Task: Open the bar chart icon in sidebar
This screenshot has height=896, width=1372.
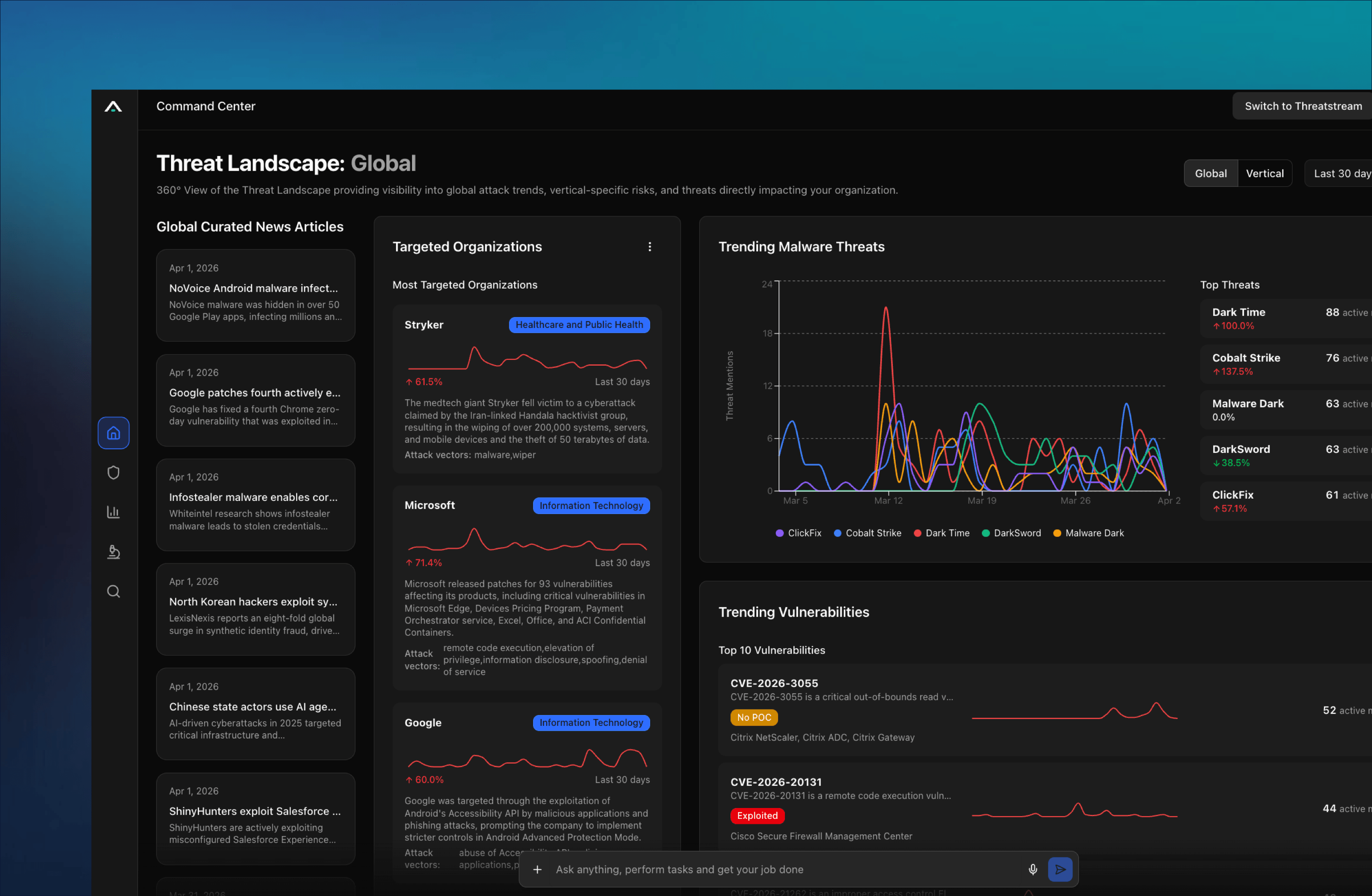Action: (x=113, y=512)
